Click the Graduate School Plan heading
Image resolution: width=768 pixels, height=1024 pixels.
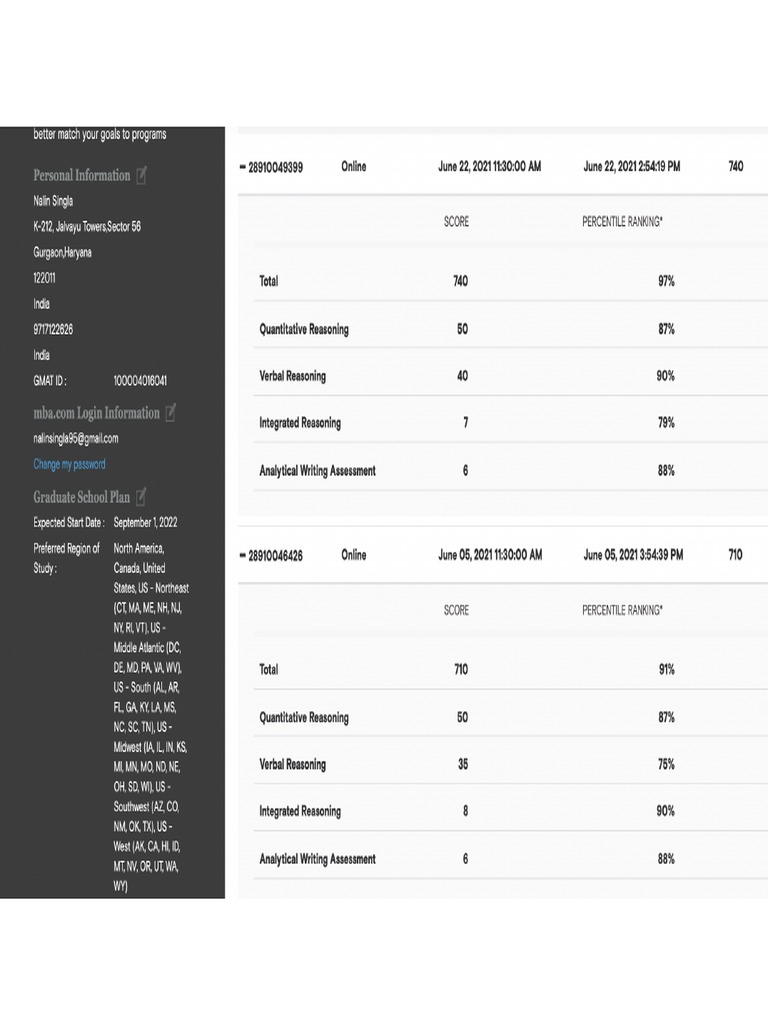82,496
